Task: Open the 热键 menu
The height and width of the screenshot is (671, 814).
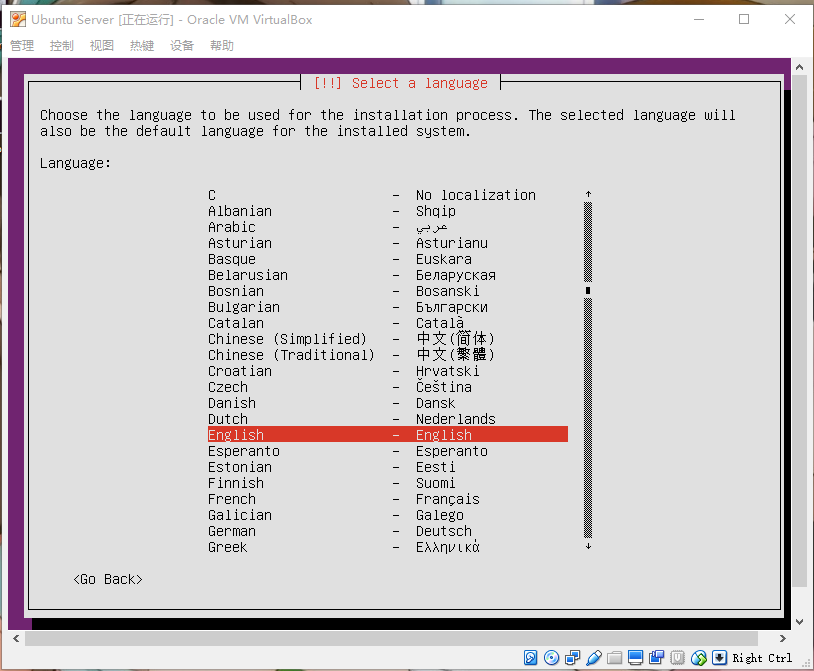Action: point(142,46)
